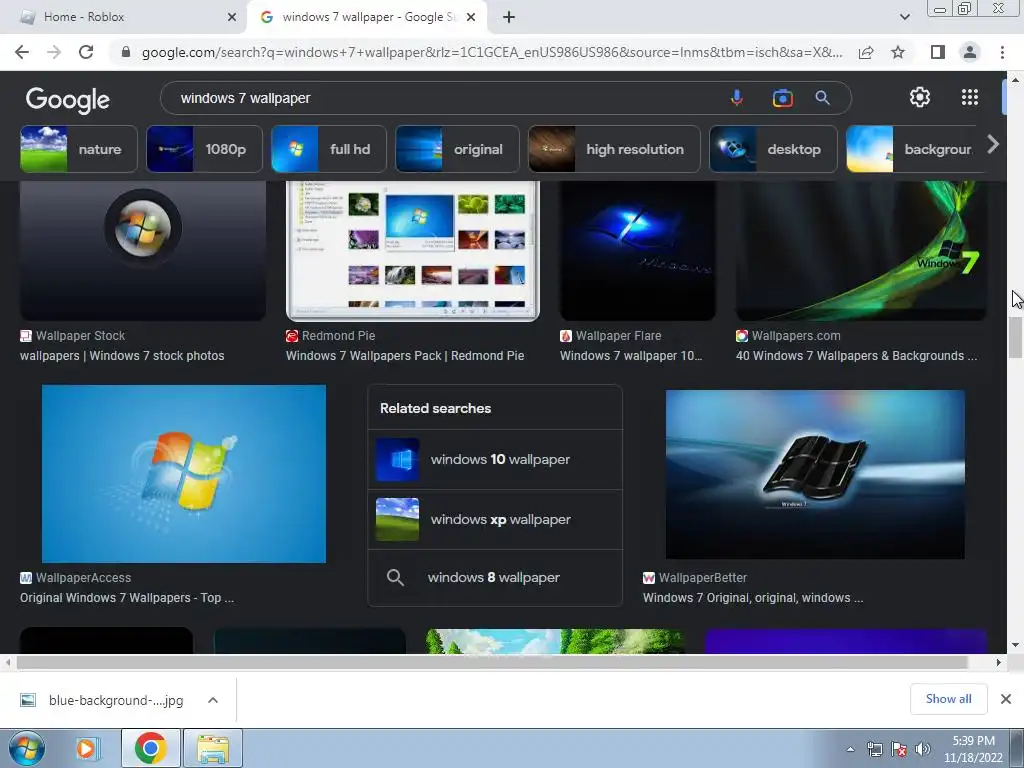
Task: View site security lock info
Action: tap(126, 52)
